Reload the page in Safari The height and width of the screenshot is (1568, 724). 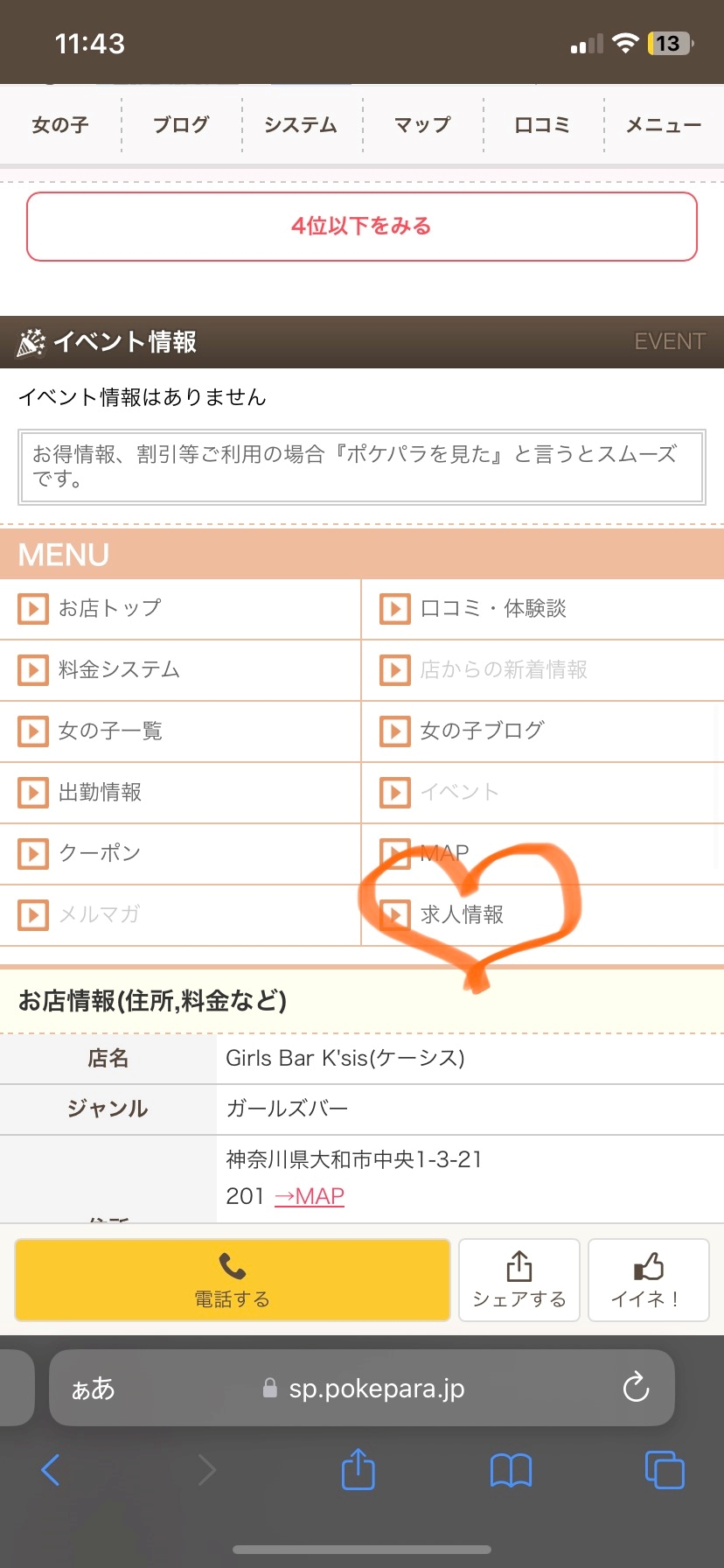click(x=636, y=1388)
